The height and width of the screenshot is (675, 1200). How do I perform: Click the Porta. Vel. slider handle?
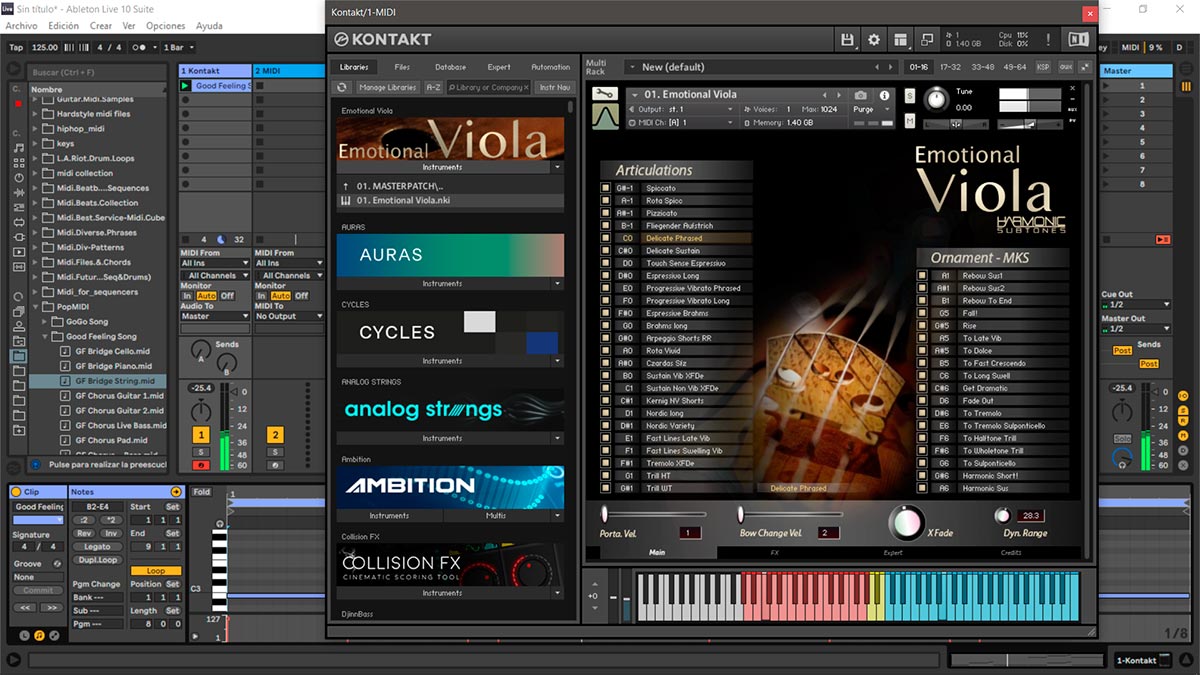point(604,514)
